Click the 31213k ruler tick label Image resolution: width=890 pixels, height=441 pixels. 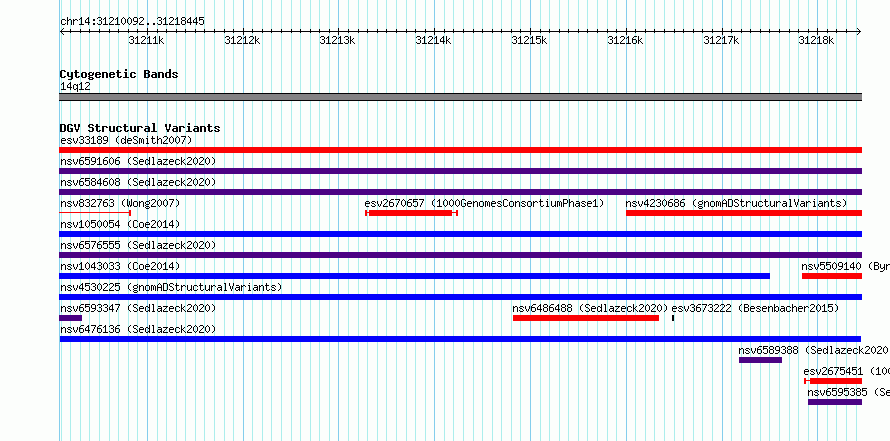[x=337, y=40]
